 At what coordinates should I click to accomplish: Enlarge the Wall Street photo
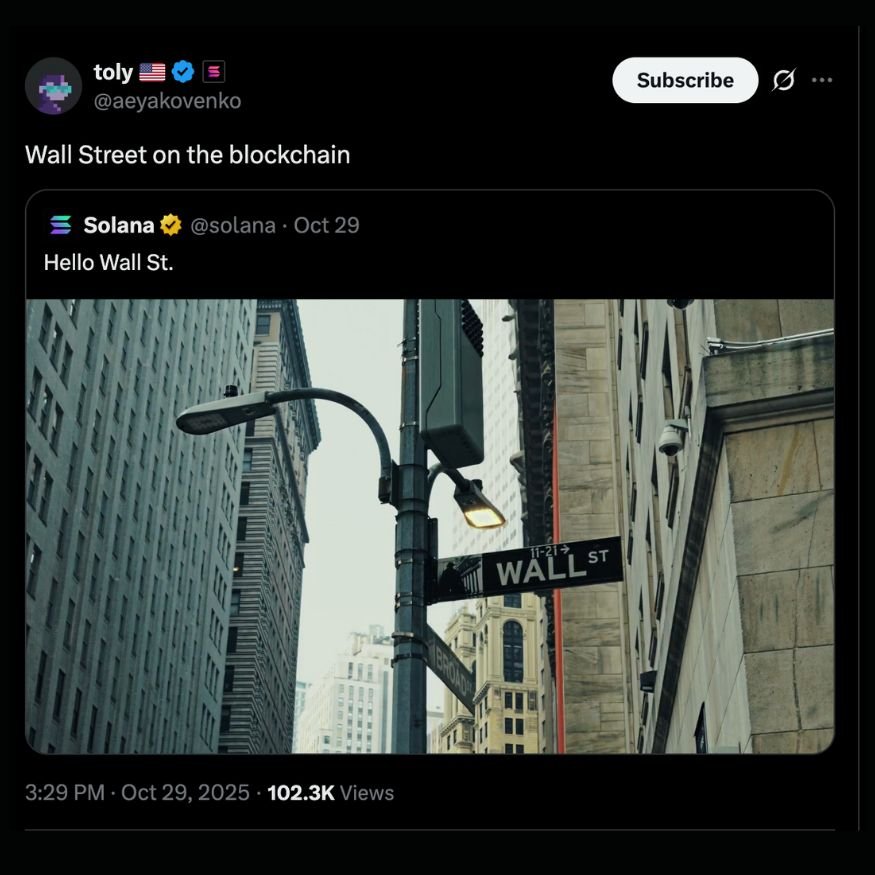[x=430, y=526]
